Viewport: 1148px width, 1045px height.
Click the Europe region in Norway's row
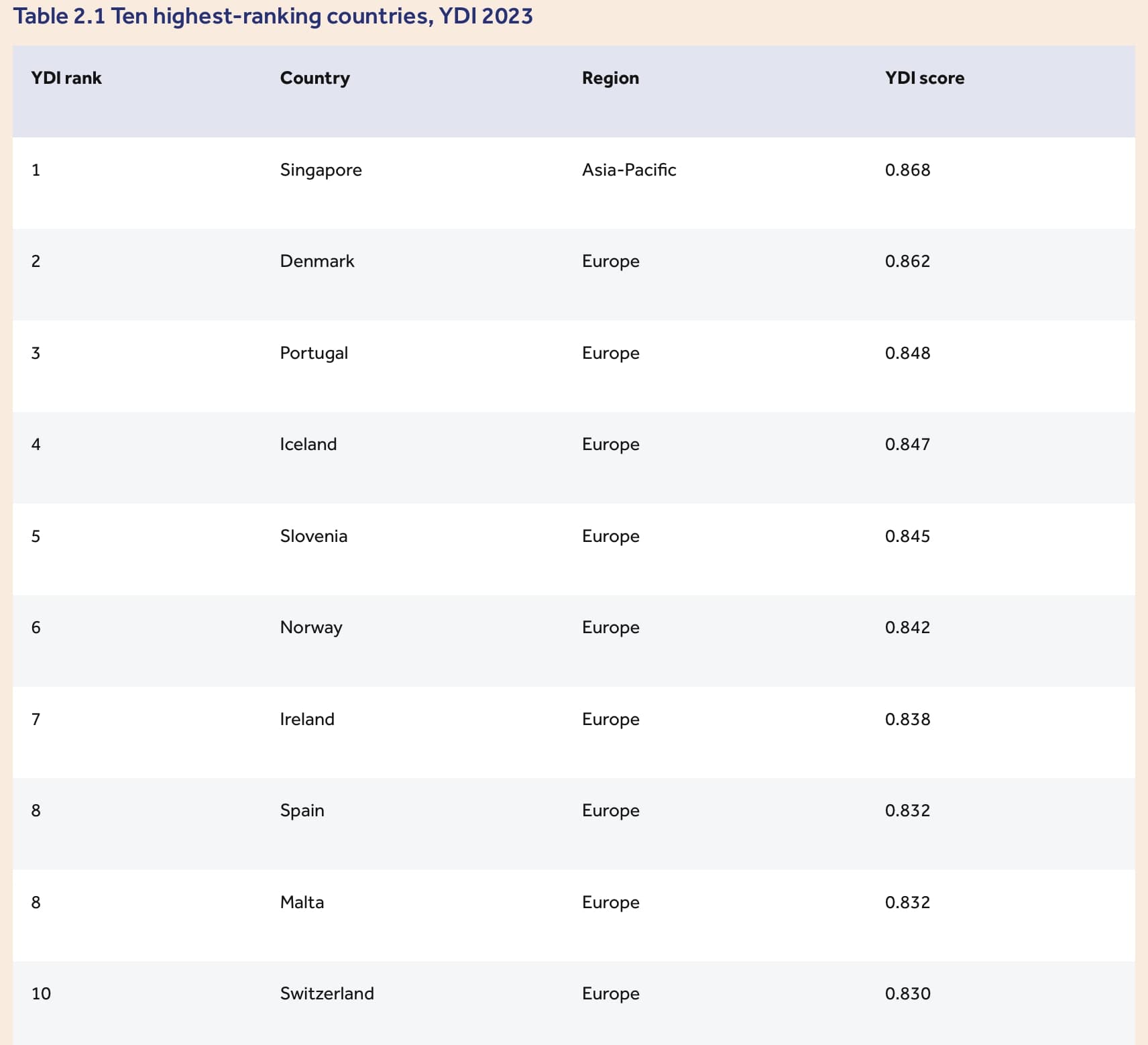(611, 628)
